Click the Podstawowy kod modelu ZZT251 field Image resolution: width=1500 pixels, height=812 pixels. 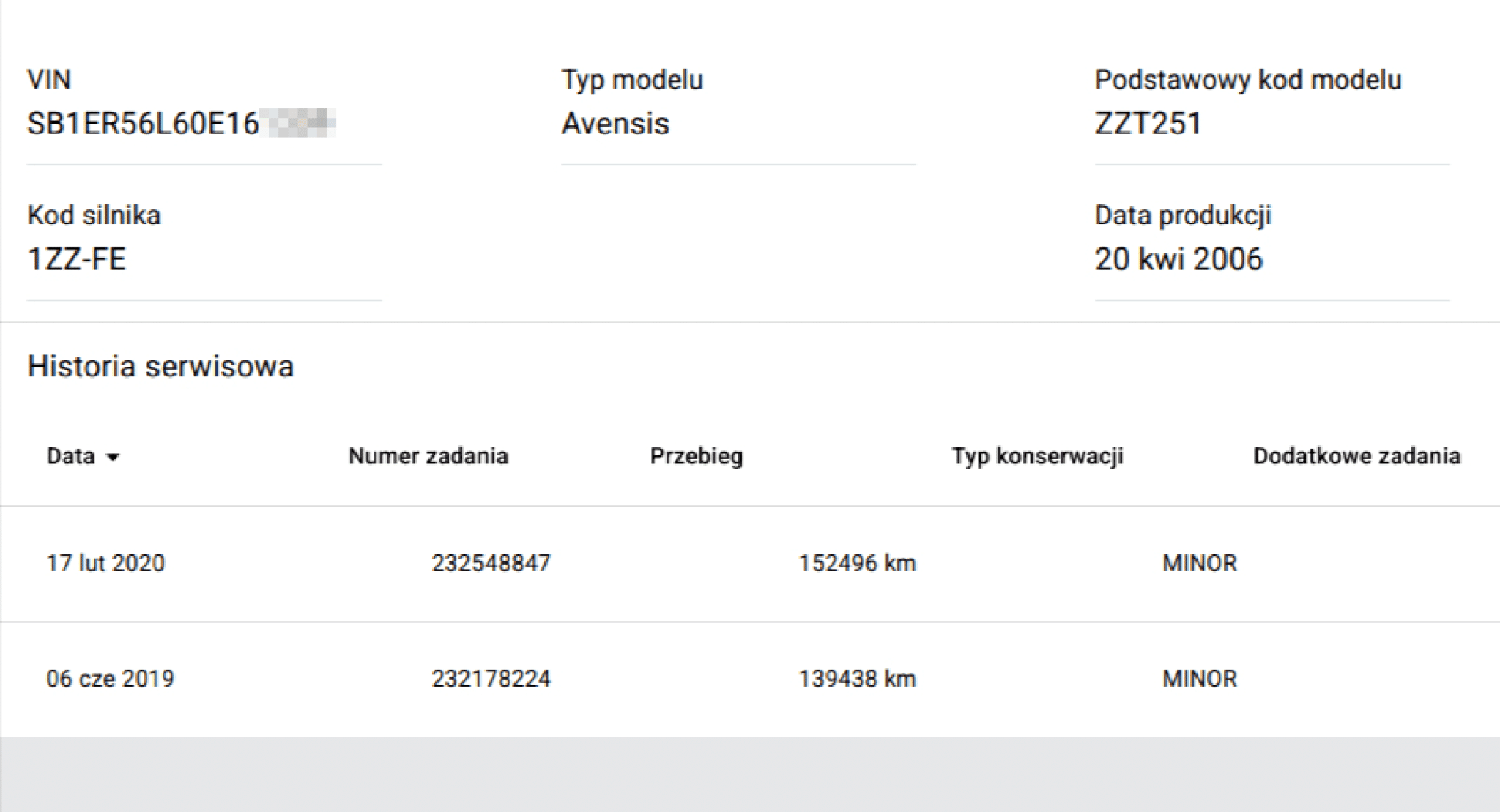[x=1148, y=124]
